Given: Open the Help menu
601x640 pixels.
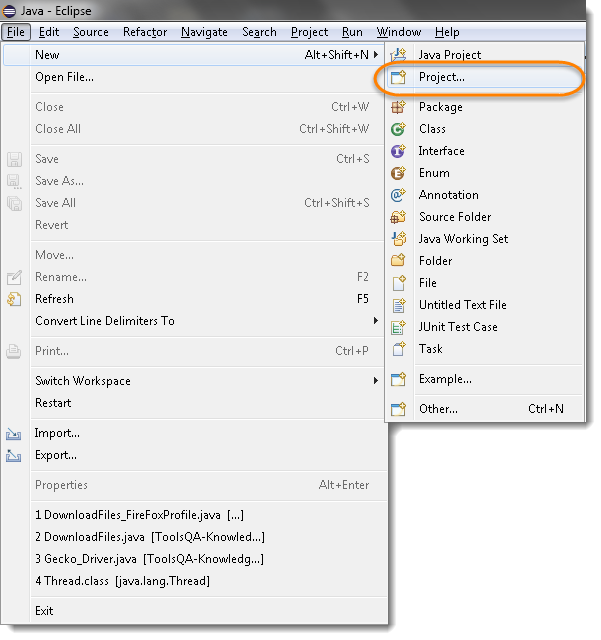Looking at the screenshot, I should [447, 32].
